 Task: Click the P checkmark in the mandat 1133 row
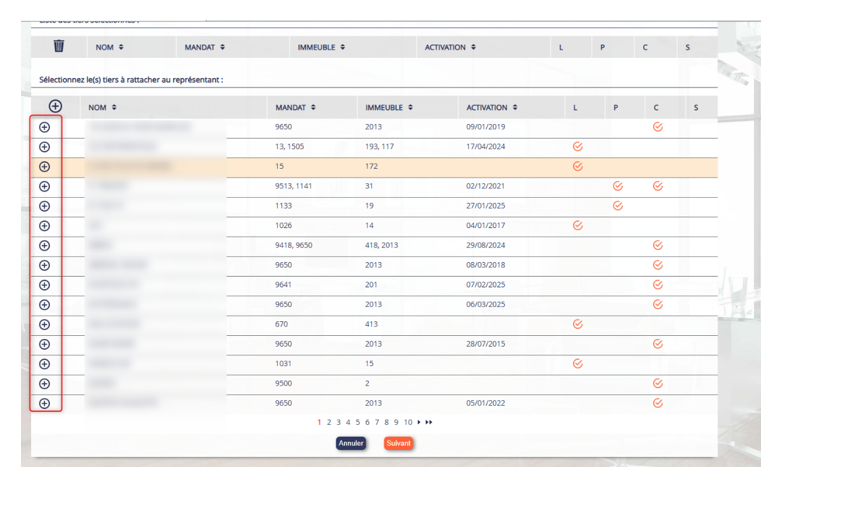pos(617,206)
